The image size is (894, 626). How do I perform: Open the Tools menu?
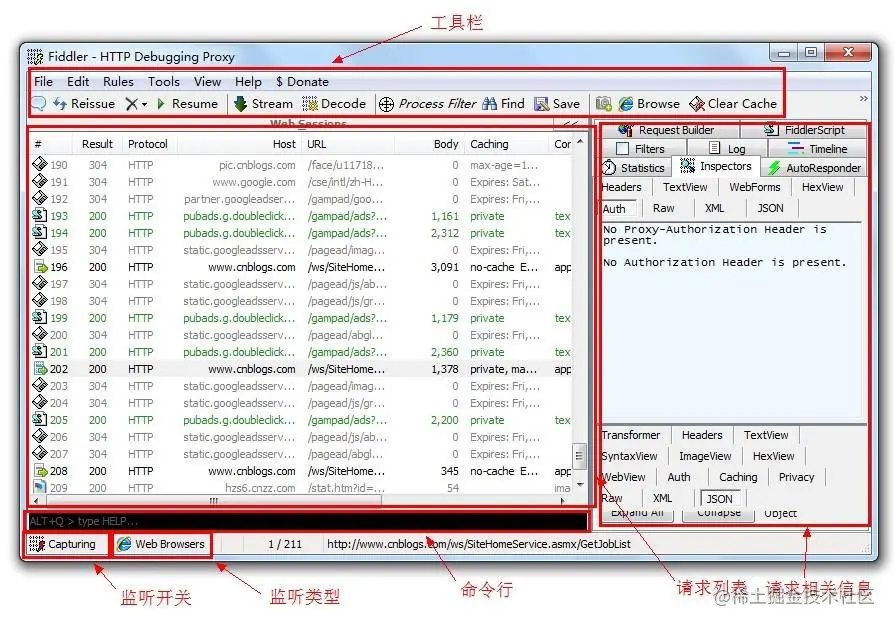164,82
